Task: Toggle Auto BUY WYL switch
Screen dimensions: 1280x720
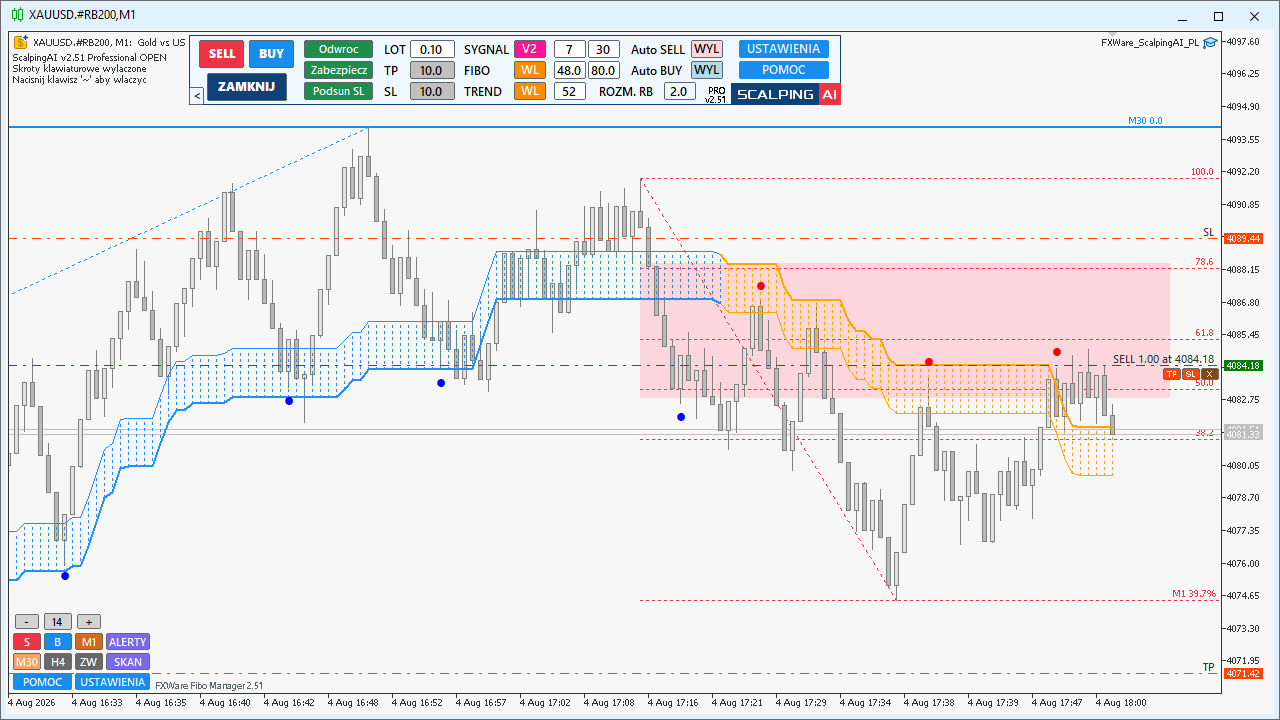Action: coord(707,70)
